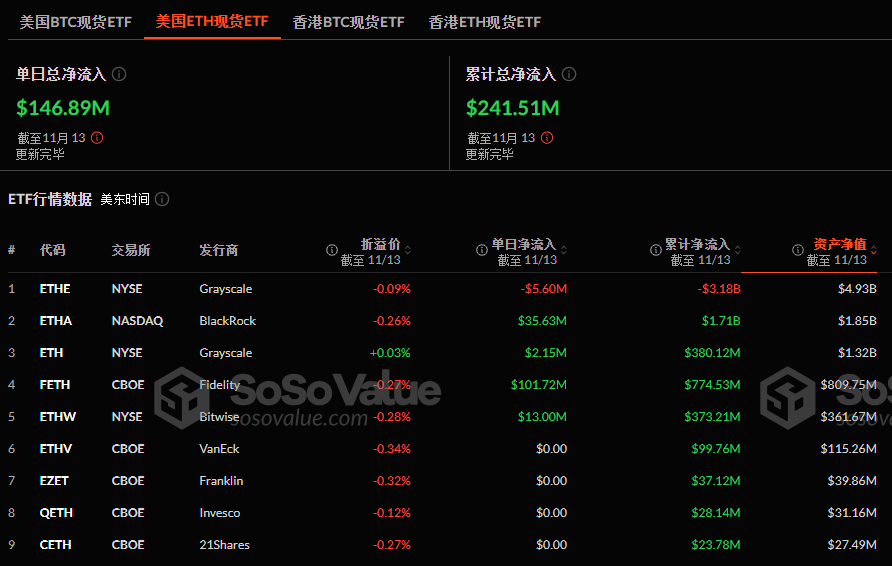
Task: Open the FETH ticker row
Action: [56, 385]
